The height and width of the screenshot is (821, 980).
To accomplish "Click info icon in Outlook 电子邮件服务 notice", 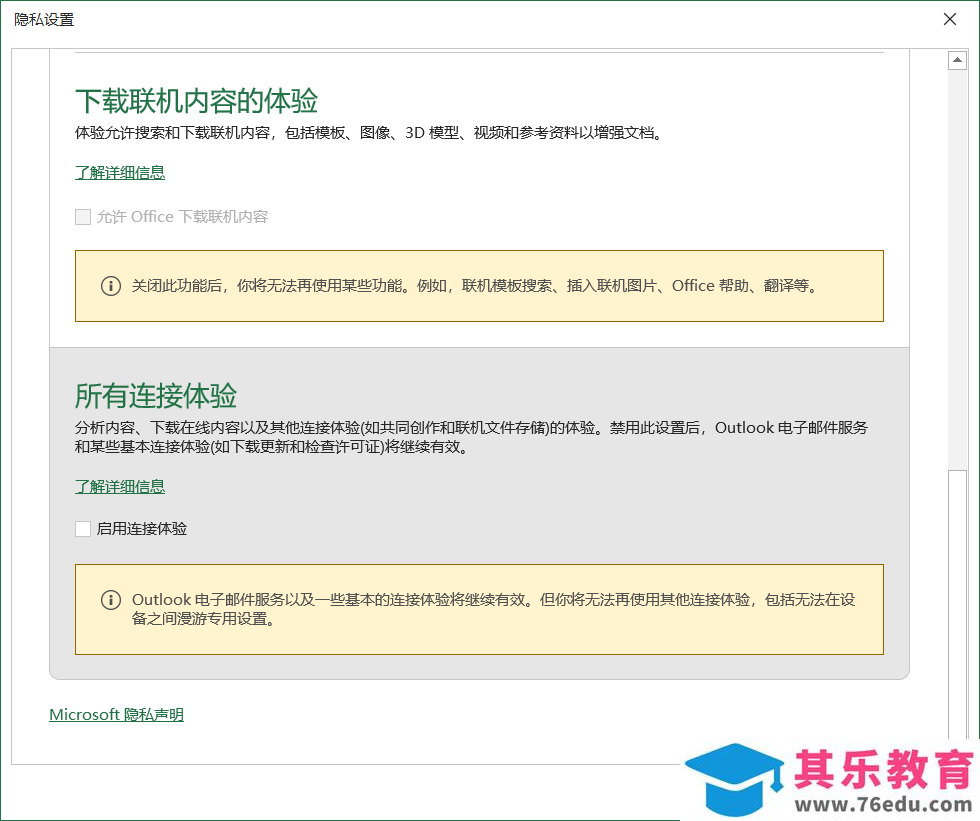I will point(111,600).
